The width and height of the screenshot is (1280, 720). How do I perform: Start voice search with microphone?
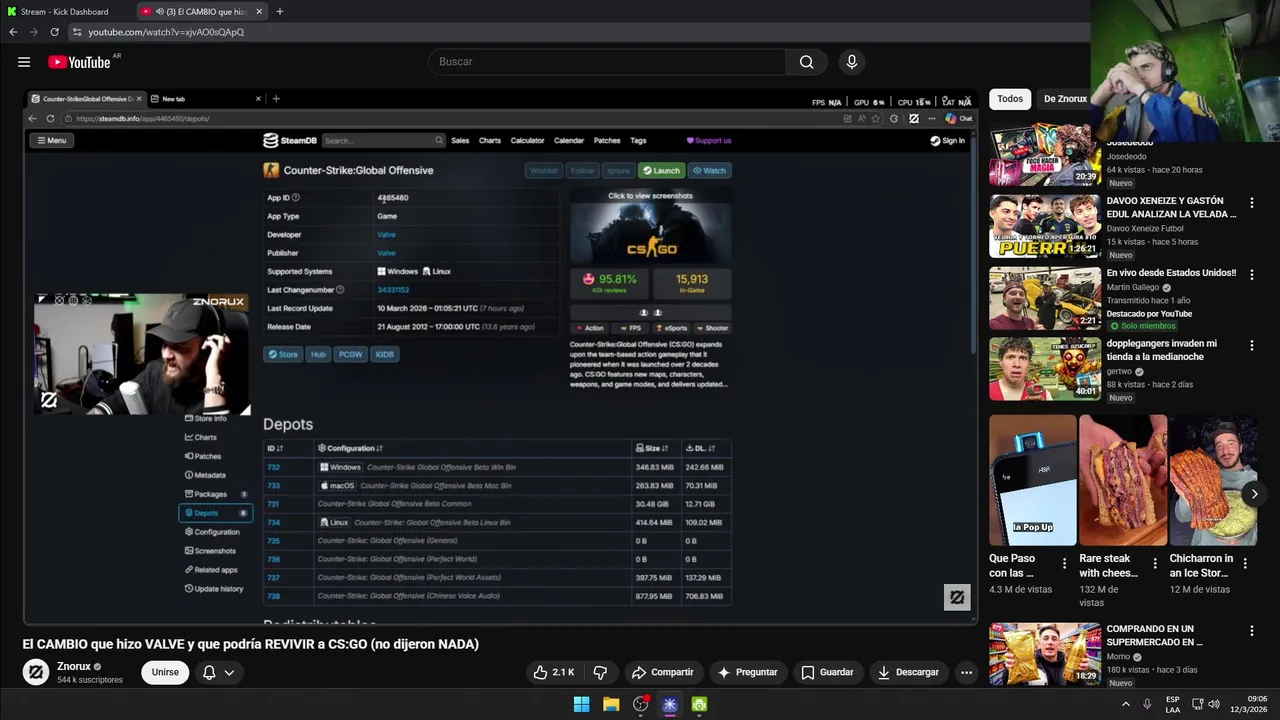pyautogui.click(x=852, y=62)
